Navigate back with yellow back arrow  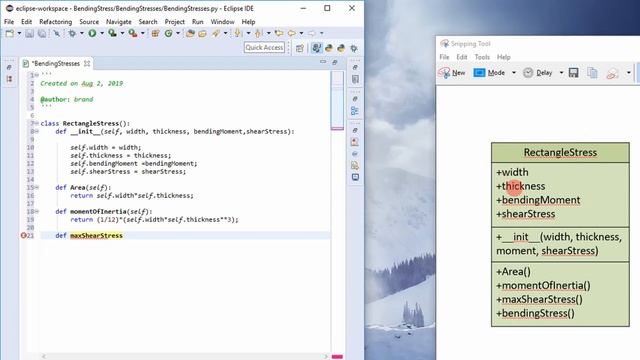click(292, 33)
